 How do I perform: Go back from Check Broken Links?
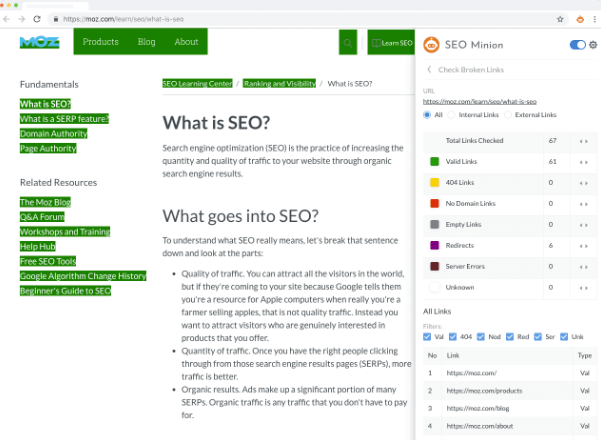point(429,69)
